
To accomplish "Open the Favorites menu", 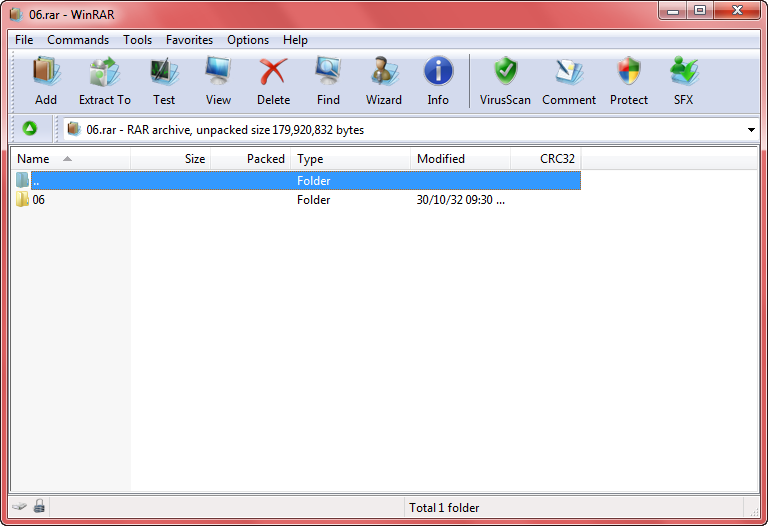I will click(189, 40).
